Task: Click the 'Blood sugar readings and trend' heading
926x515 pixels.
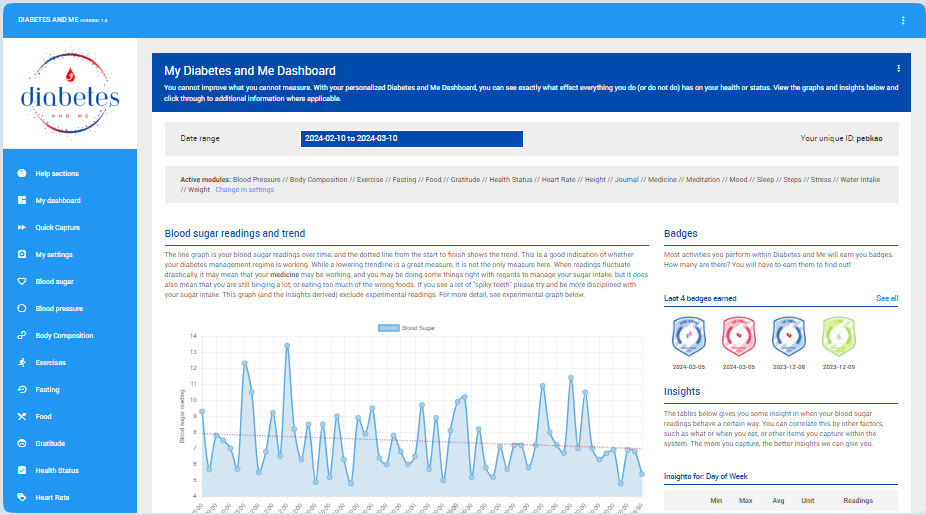Action: click(x=234, y=233)
